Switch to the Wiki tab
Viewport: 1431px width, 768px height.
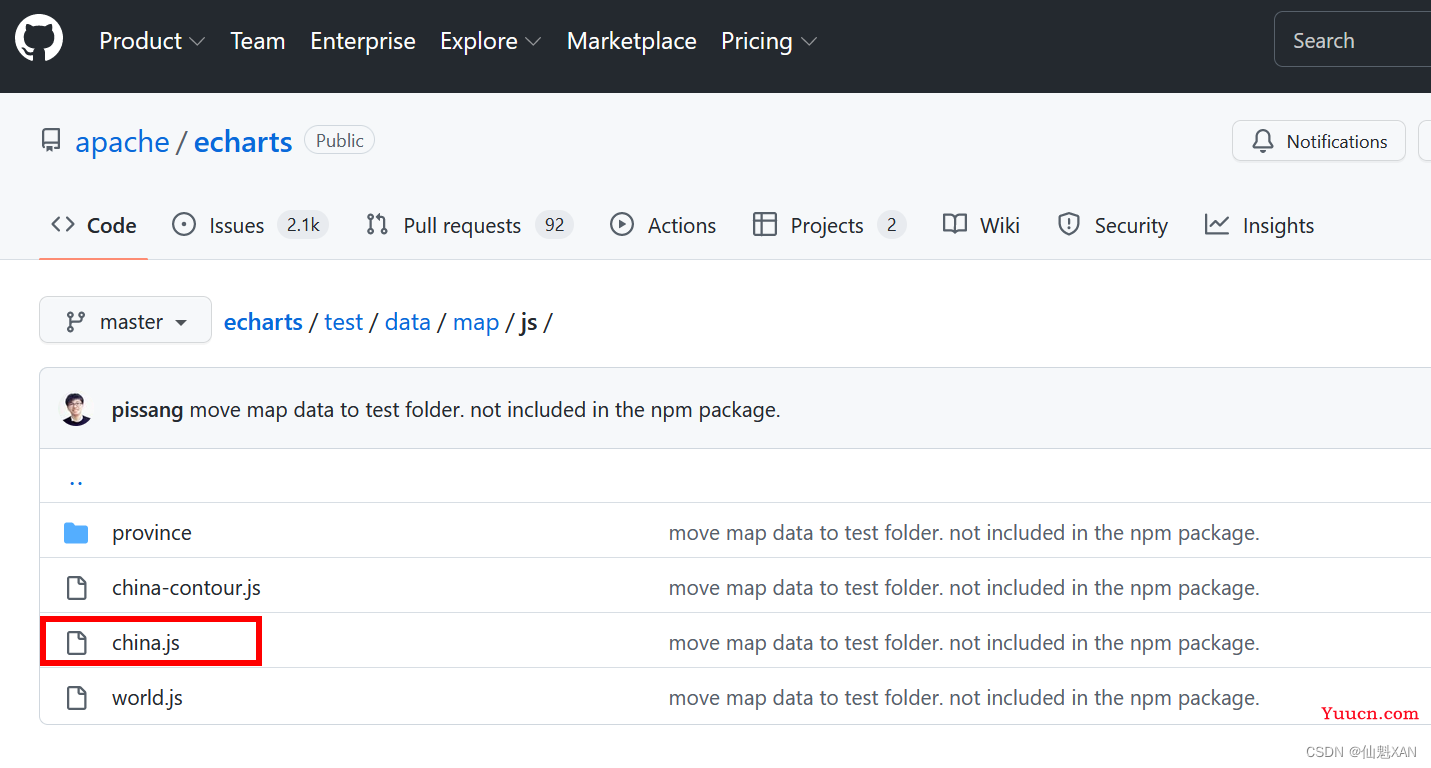[981, 226]
